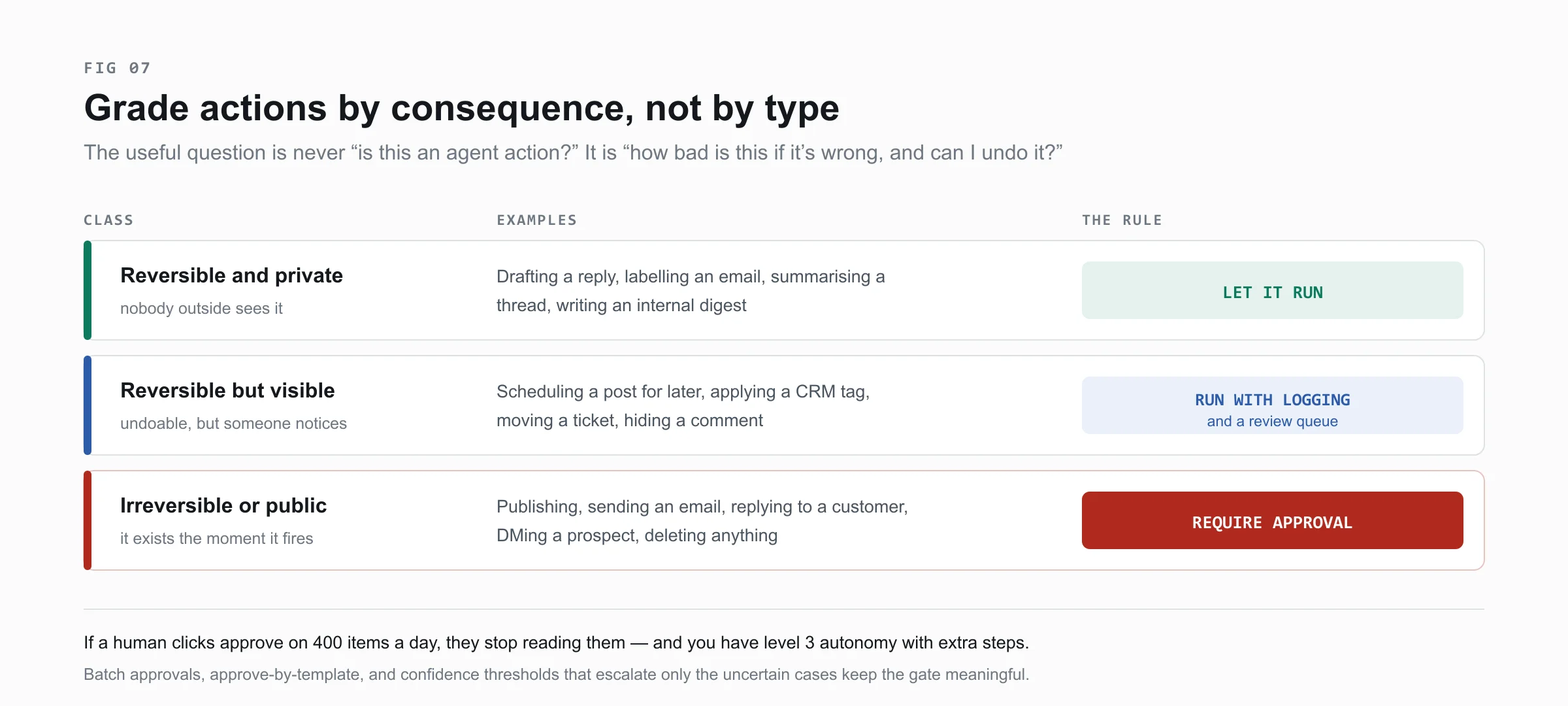Click the EXAMPLES column header
This screenshot has height=706, width=1568.
point(536,220)
